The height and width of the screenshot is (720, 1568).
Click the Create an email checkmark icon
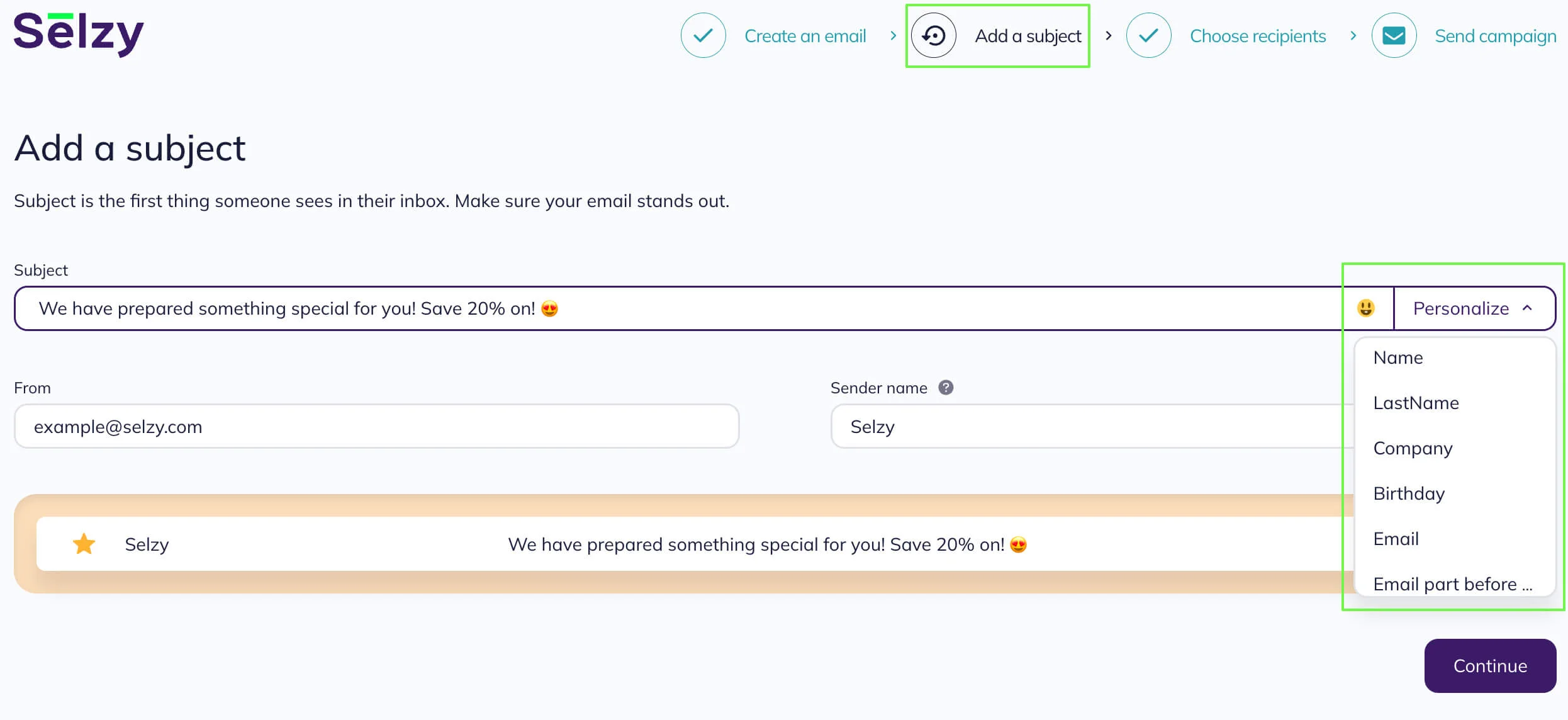[703, 36]
